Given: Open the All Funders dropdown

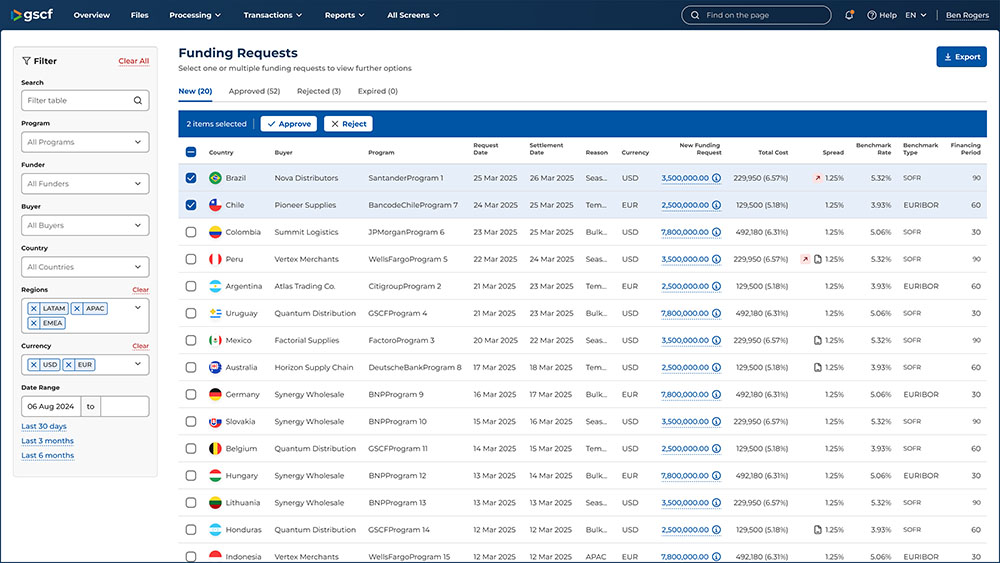Looking at the screenshot, I should pyautogui.click(x=85, y=184).
